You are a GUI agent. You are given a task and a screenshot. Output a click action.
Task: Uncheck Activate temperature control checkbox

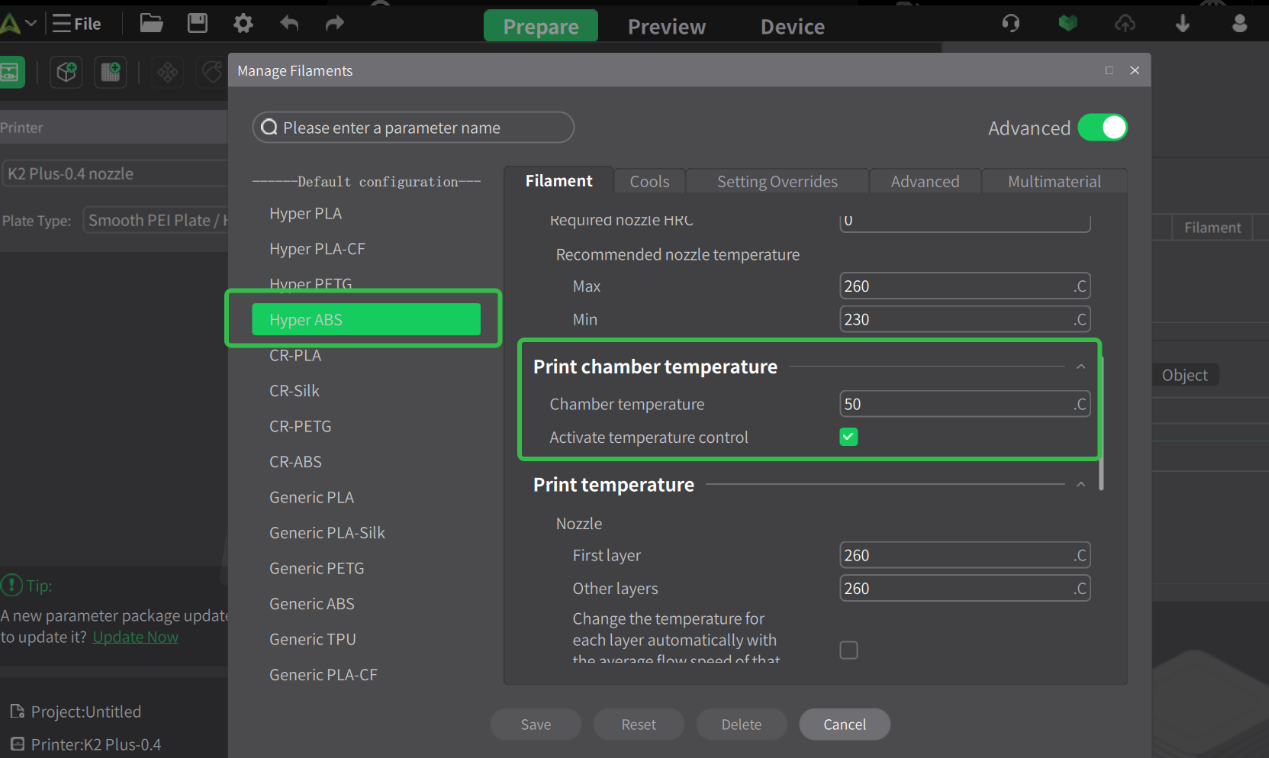(x=849, y=437)
